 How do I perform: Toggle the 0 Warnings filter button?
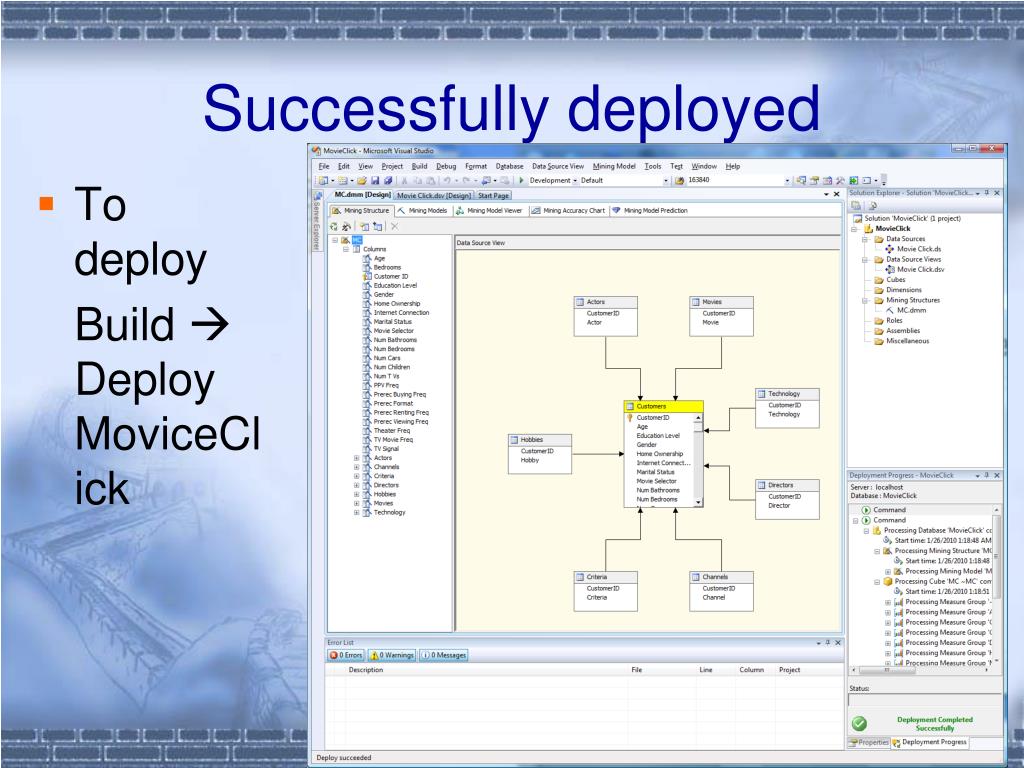pyautogui.click(x=391, y=655)
